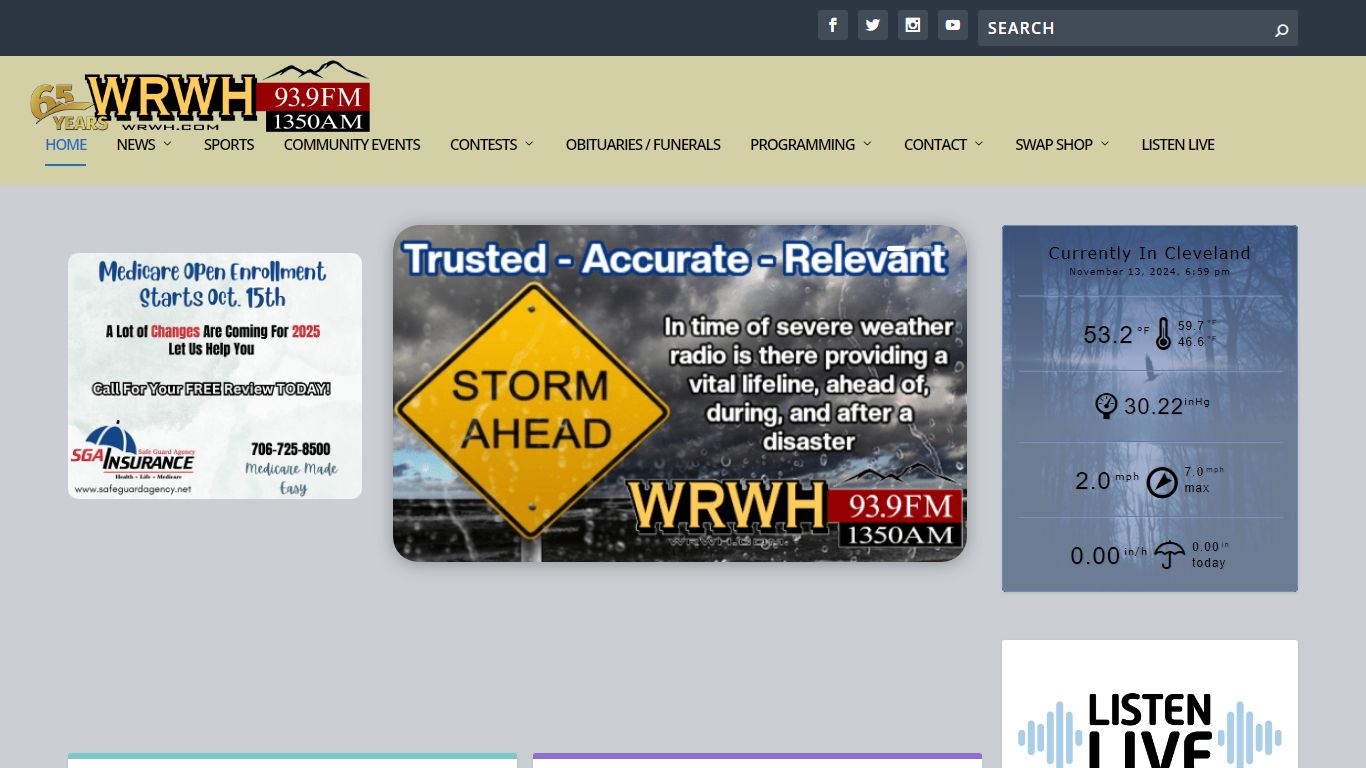
Task: Click the Currently In Cleveland weather heading
Action: coord(1150,253)
